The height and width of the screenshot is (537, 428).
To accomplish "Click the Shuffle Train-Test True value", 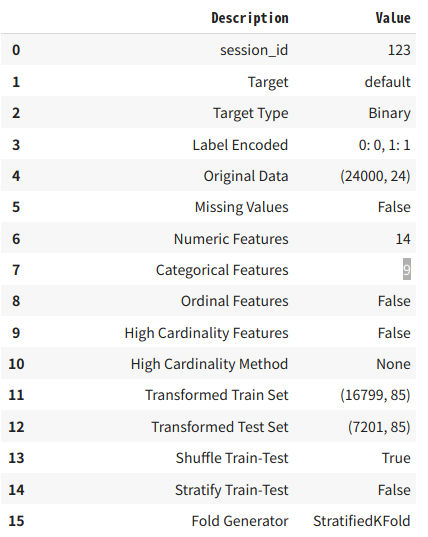I will point(396,458).
